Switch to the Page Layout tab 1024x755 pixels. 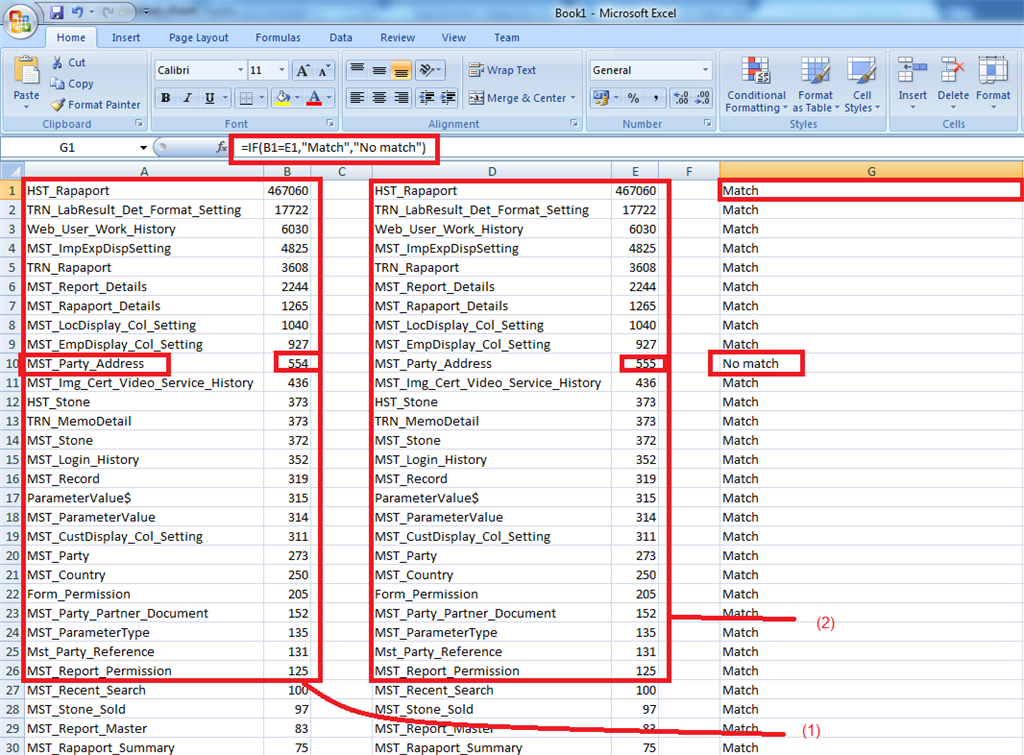(x=199, y=38)
